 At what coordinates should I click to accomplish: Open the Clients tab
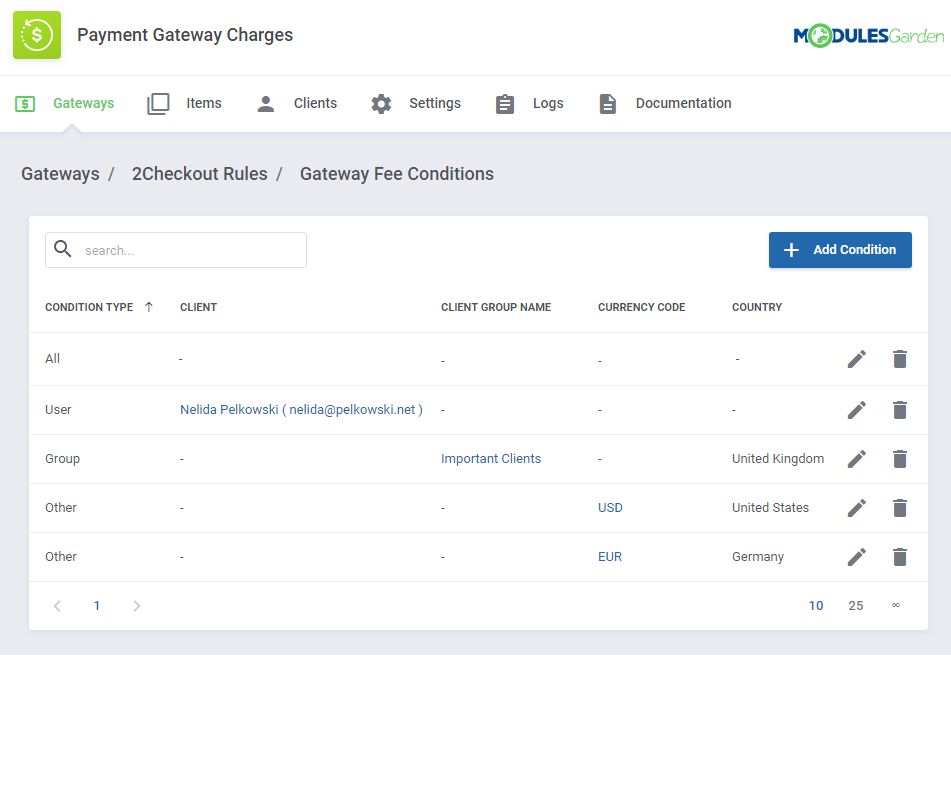(297, 104)
